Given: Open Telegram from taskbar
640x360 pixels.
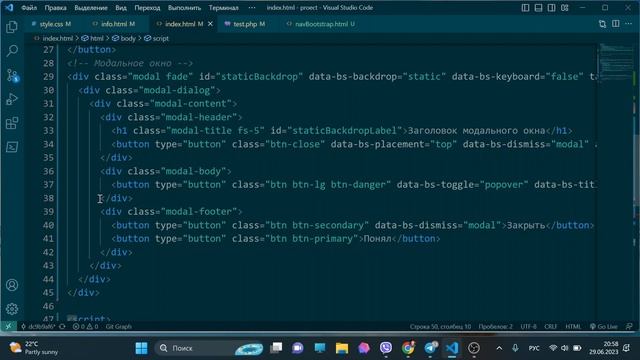Looking at the screenshot, I should pos(430,348).
